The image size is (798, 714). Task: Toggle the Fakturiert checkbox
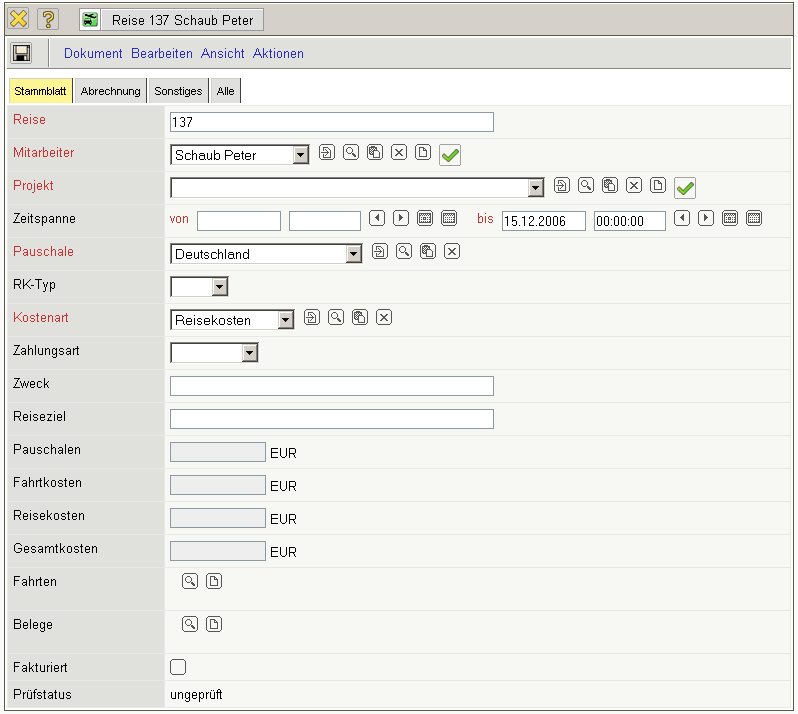(179, 667)
